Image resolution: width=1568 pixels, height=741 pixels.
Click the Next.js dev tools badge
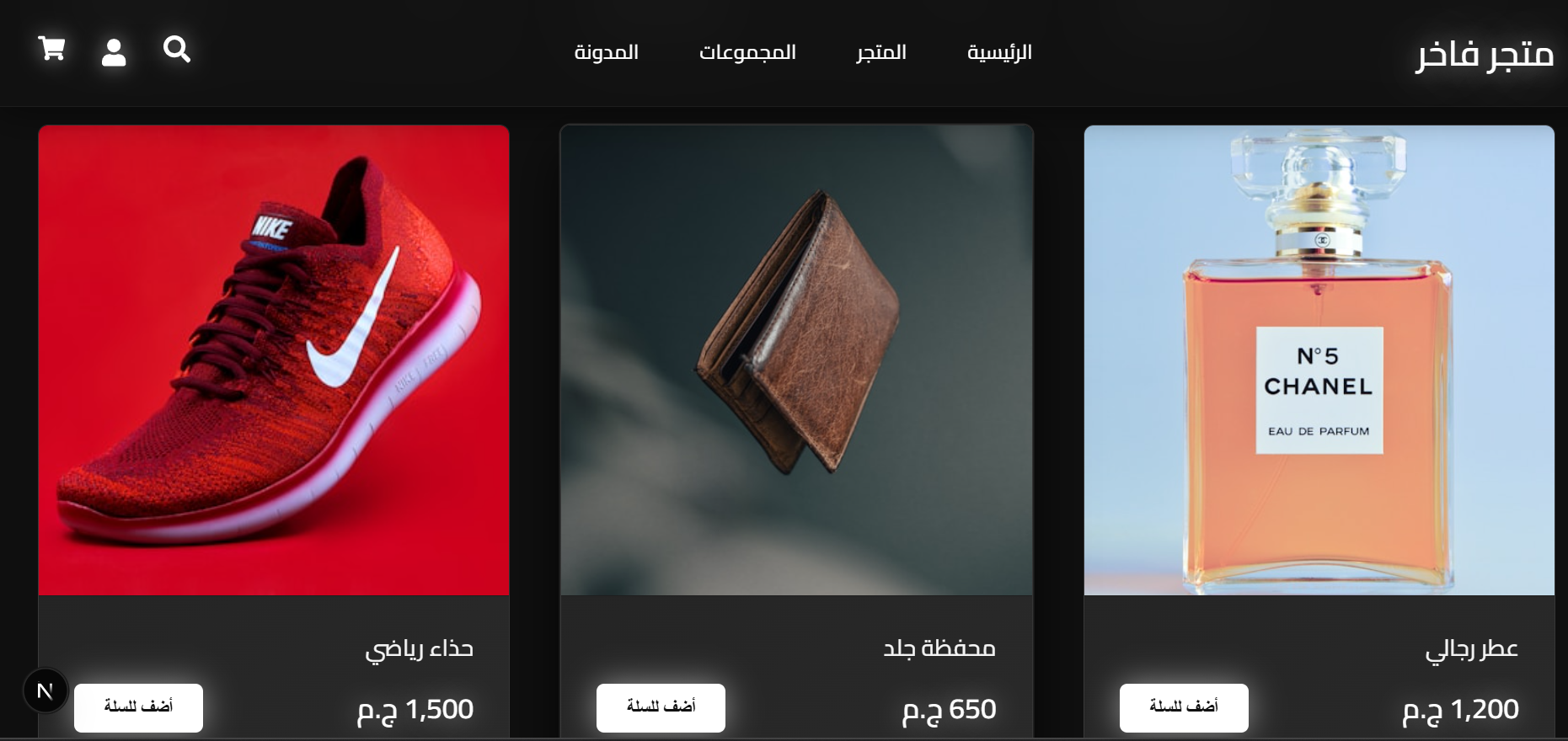click(x=45, y=691)
